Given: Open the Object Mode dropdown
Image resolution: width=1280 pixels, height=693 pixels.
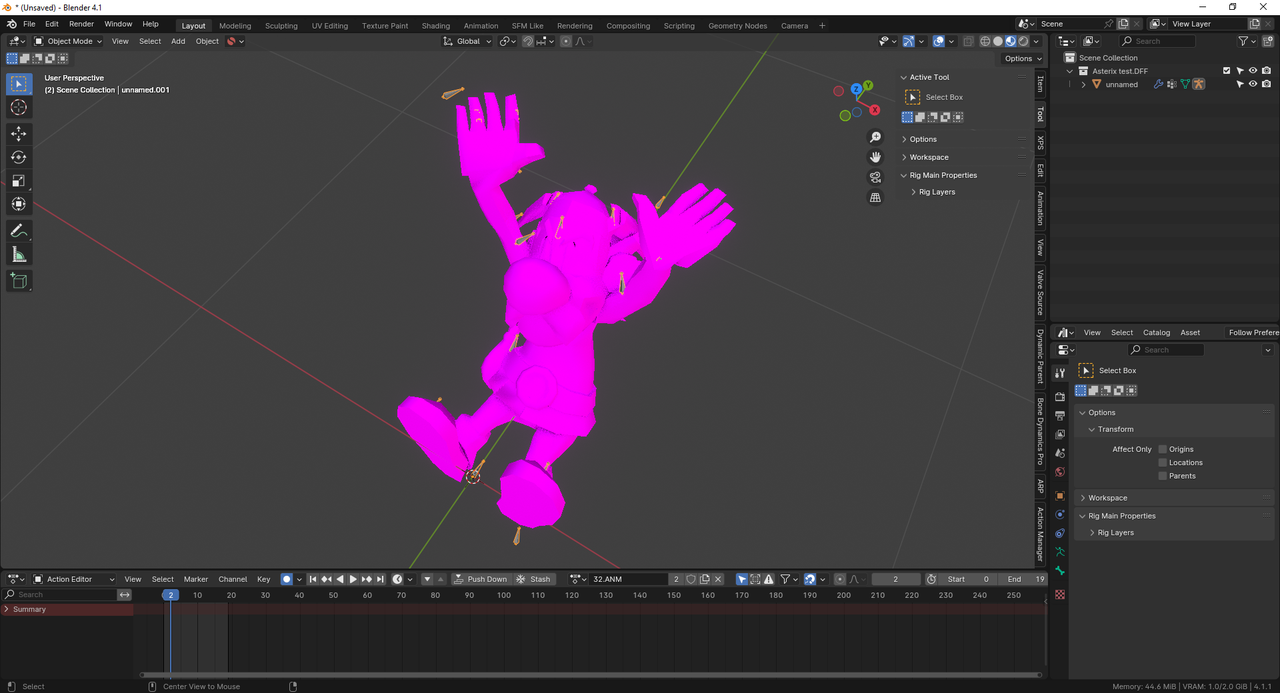Looking at the screenshot, I should (68, 41).
